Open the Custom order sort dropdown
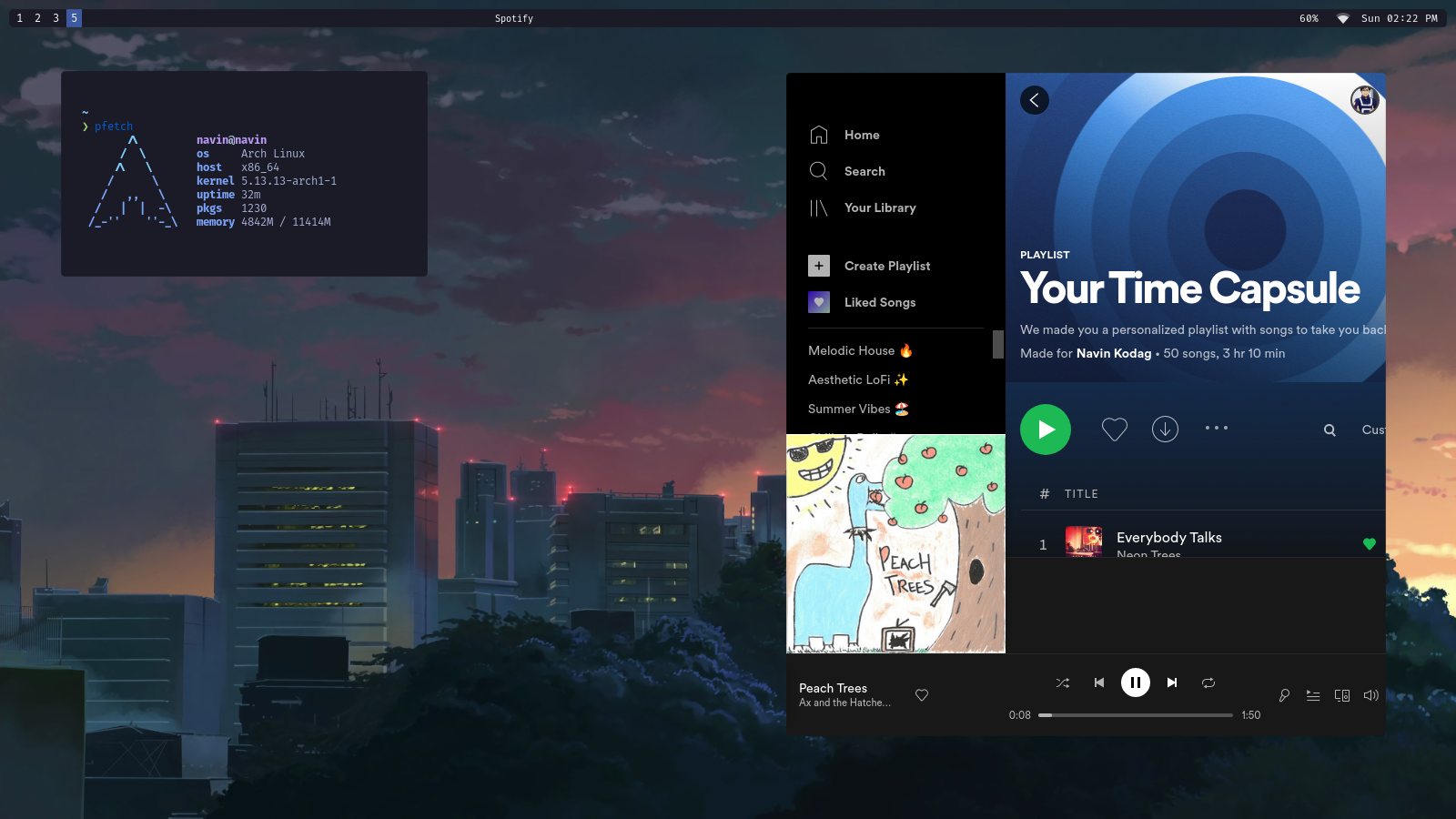The height and width of the screenshot is (819, 1456). point(1373,430)
